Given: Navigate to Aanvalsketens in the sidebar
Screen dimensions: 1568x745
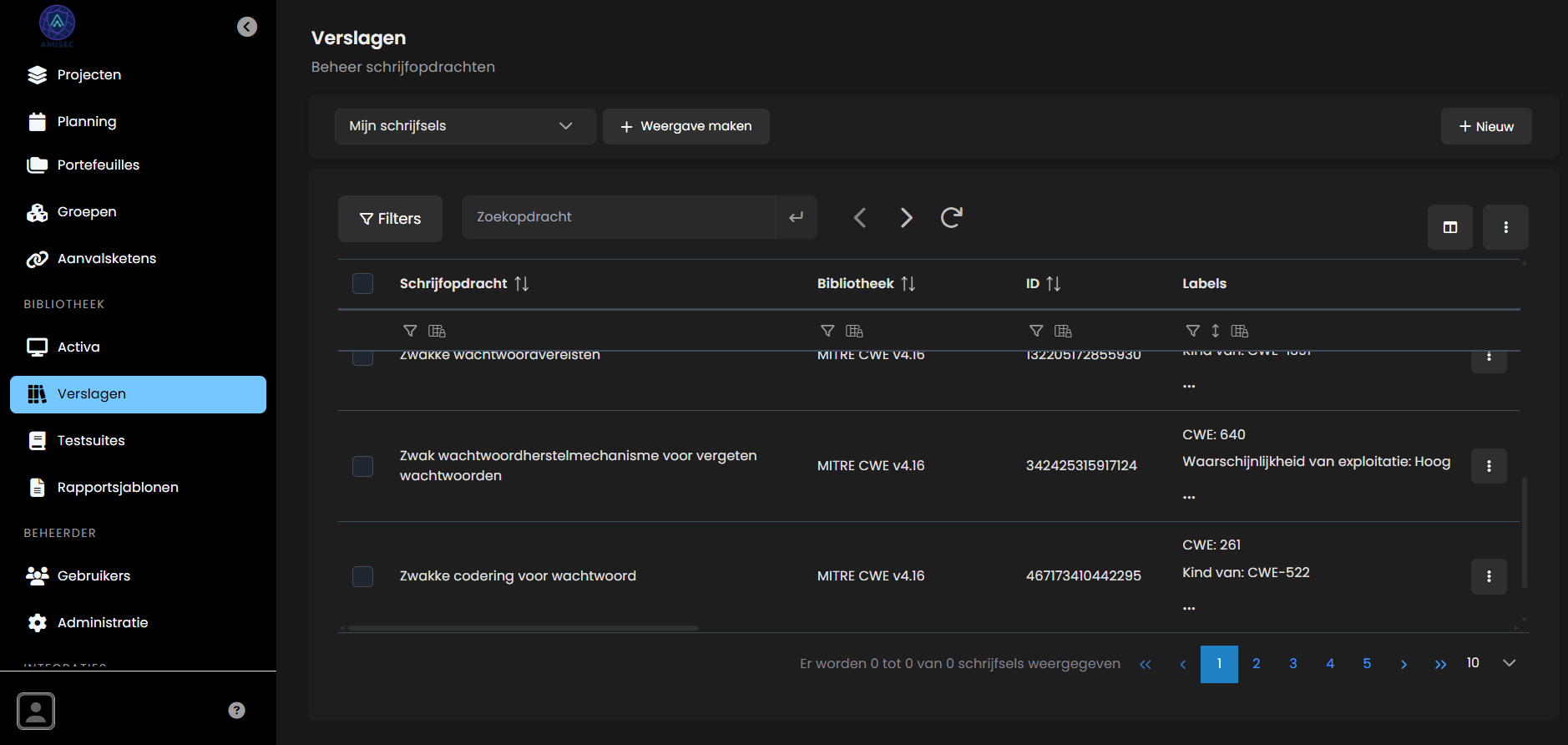Looking at the screenshot, I should click(x=106, y=259).
